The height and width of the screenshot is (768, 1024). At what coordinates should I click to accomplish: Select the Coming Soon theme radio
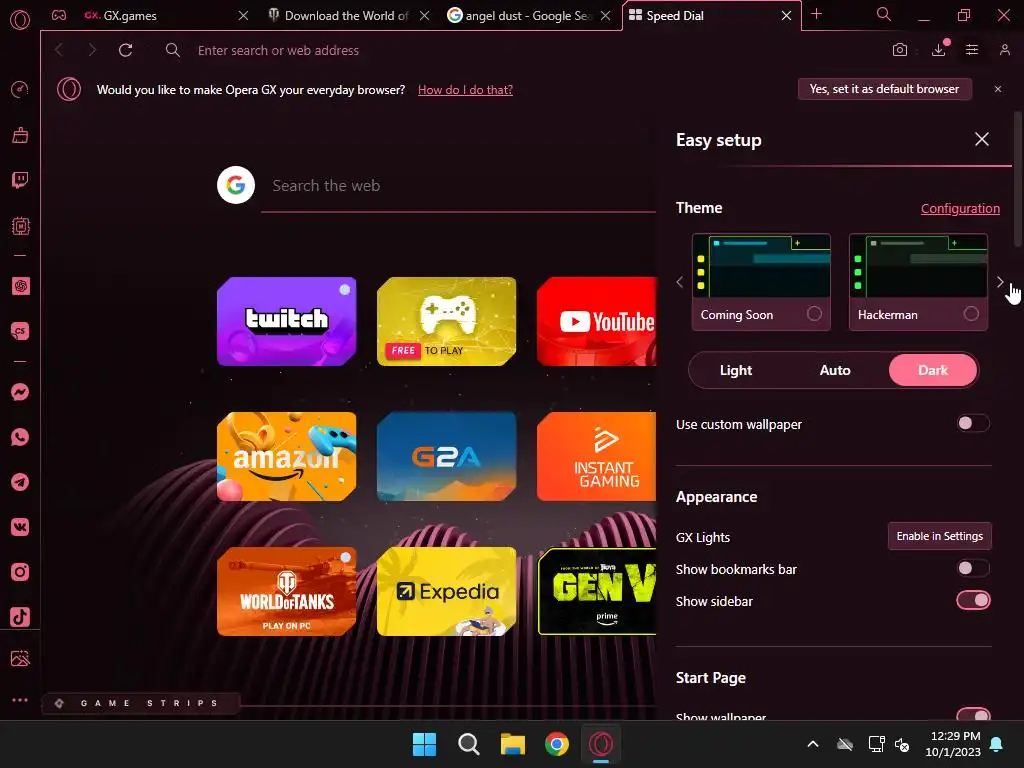814,313
